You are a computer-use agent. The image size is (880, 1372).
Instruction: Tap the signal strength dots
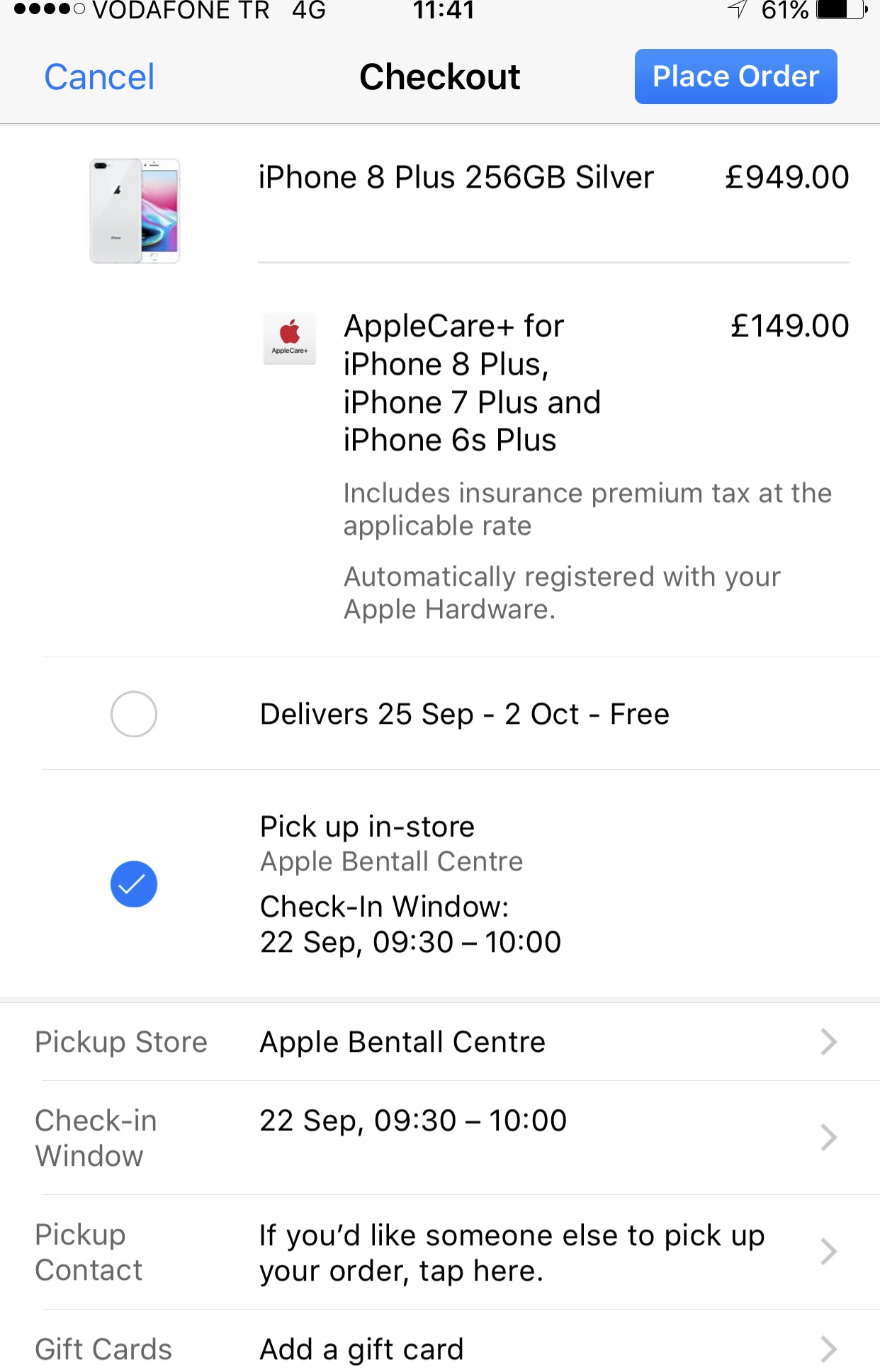[49, 10]
